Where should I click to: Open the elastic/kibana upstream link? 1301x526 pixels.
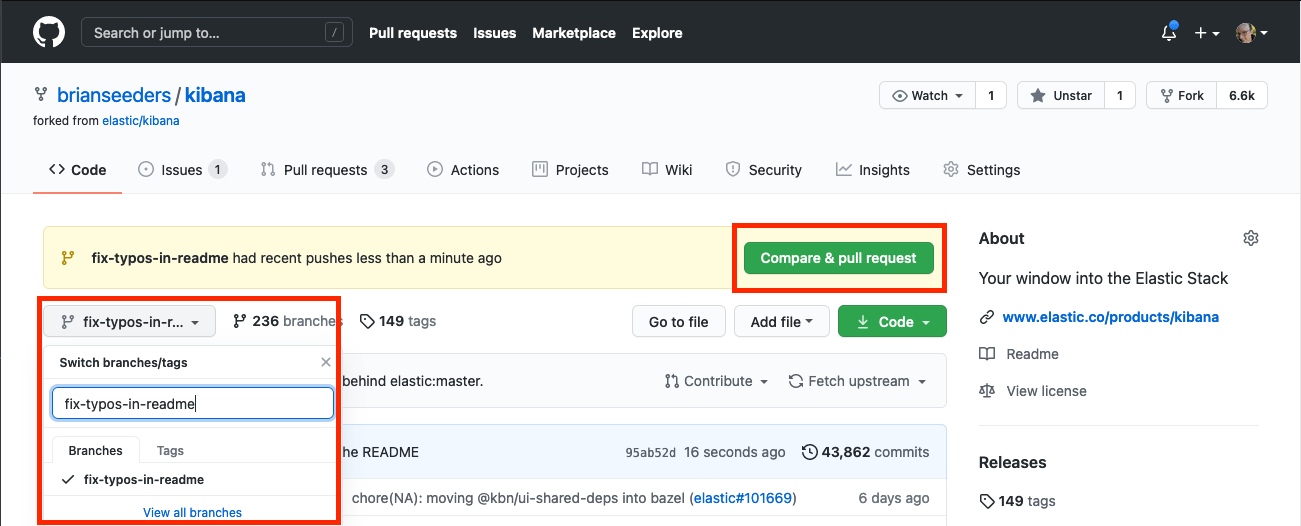(x=141, y=121)
